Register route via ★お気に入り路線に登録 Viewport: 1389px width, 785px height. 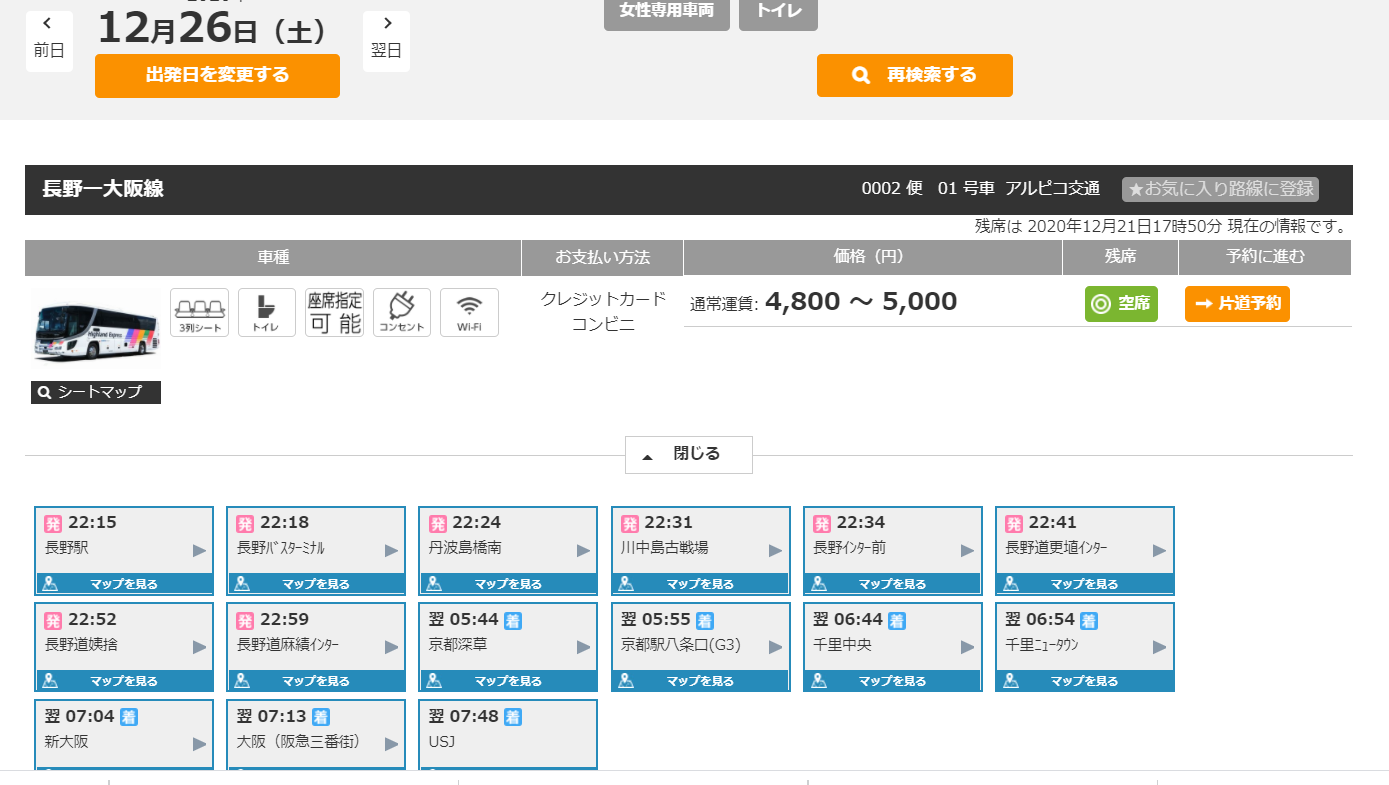coord(1220,189)
